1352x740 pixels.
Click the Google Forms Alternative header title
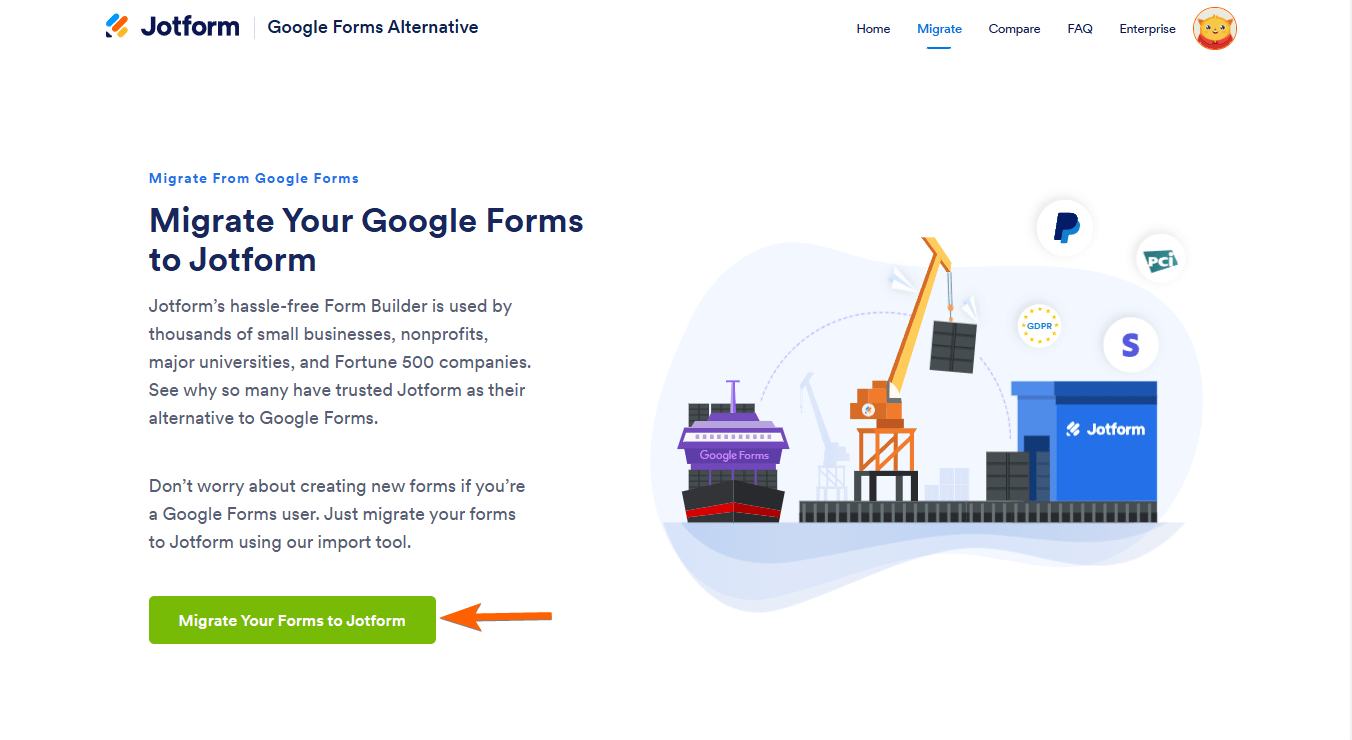pos(373,27)
